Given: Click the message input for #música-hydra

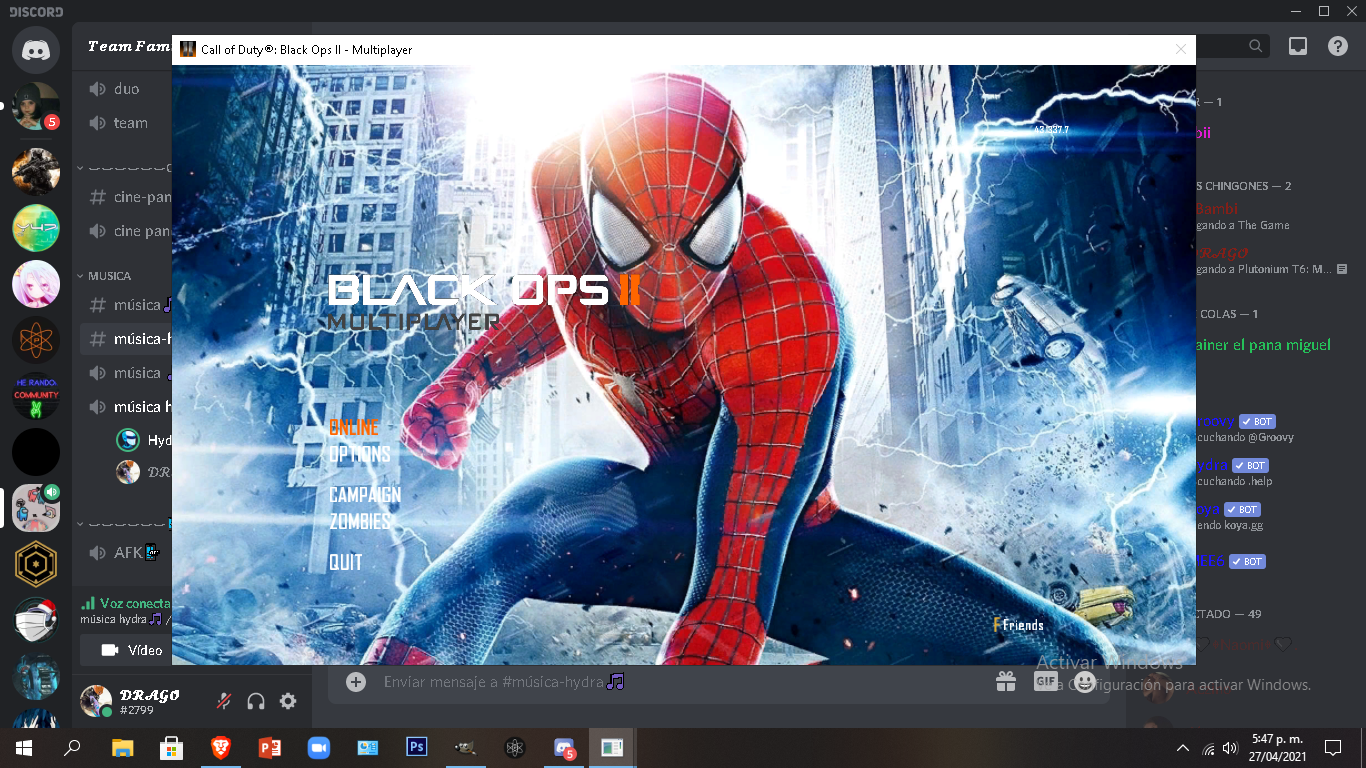Looking at the screenshot, I should tap(680, 682).
